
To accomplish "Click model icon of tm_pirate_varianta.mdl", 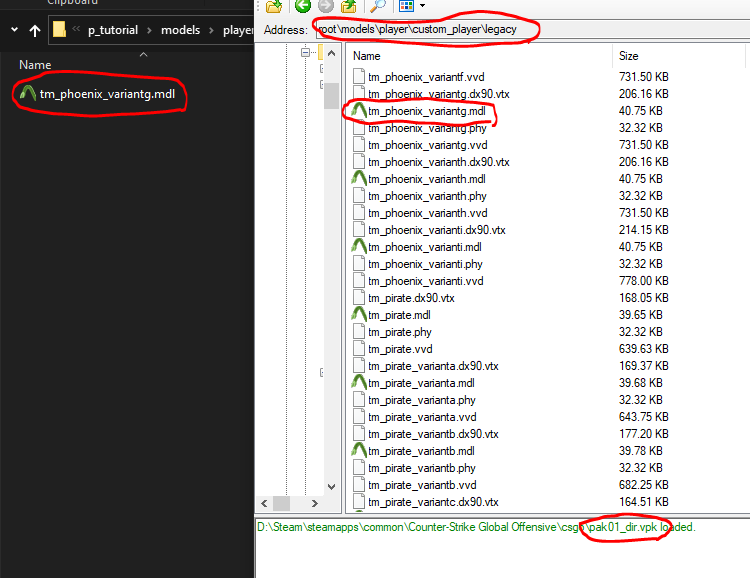I will 359,382.
